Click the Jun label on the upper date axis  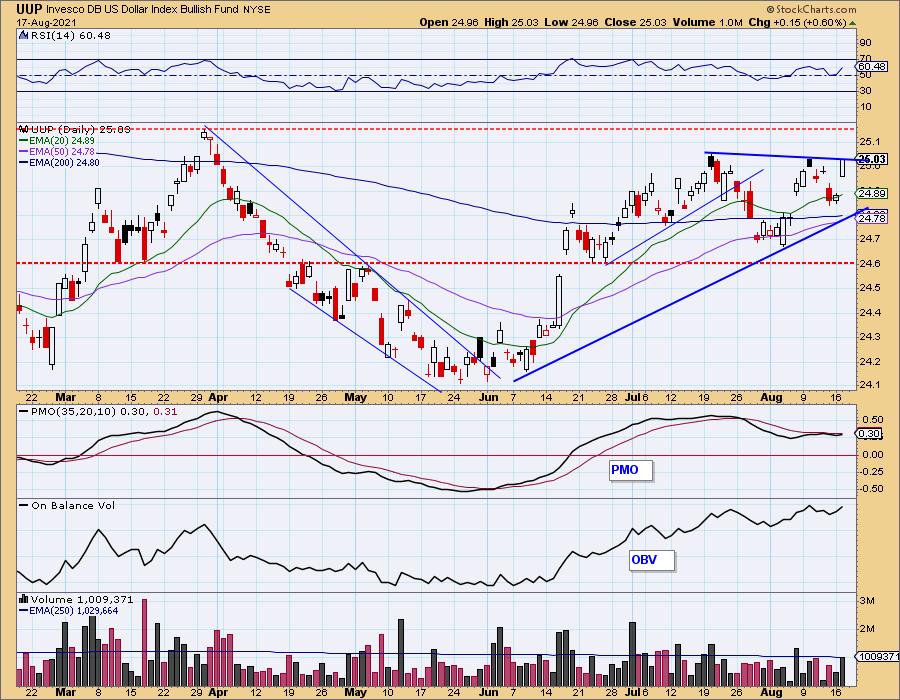[488, 398]
